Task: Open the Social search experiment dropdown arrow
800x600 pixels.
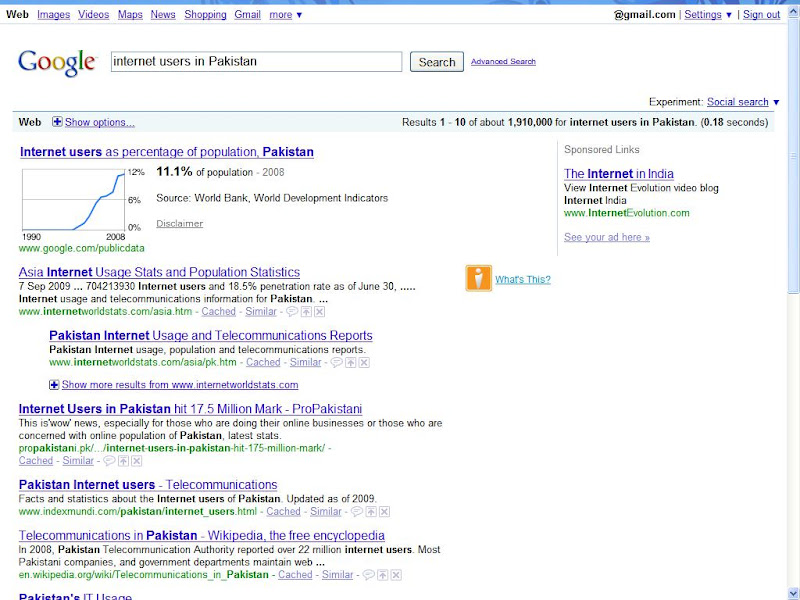Action: click(x=776, y=102)
